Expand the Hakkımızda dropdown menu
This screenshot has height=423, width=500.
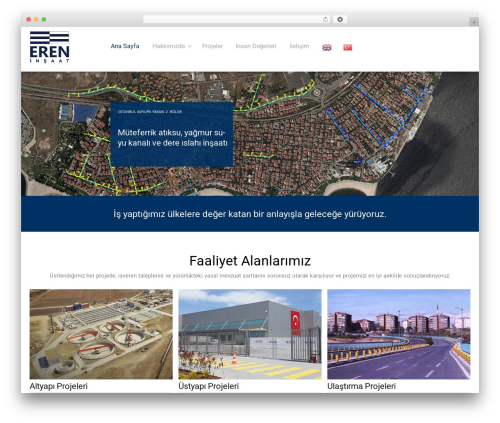coord(172,46)
